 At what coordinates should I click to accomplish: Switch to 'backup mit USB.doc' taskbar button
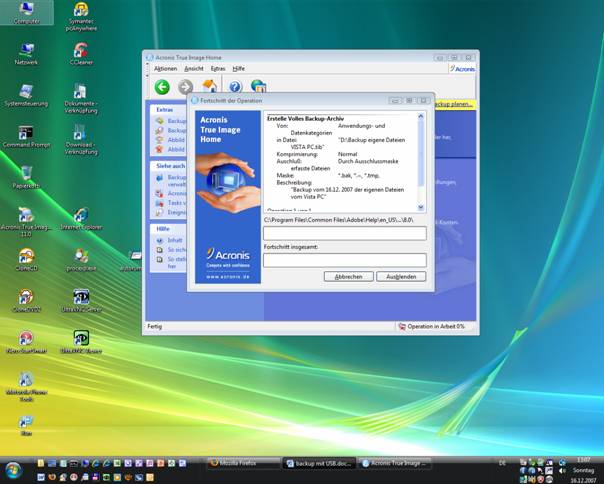click(x=319, y=463)
